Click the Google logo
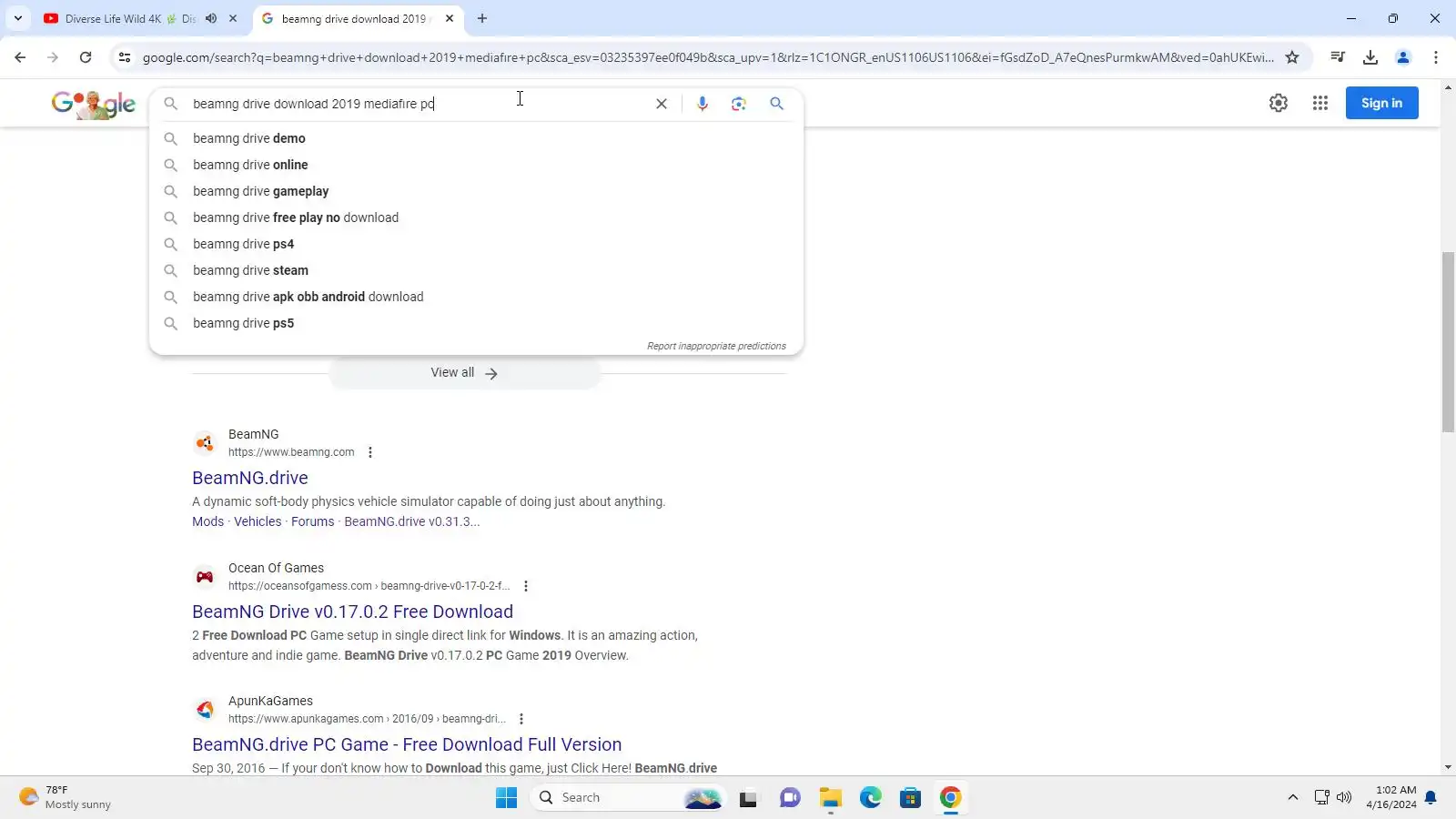The image size is (1456, 819). coord(94,105)
